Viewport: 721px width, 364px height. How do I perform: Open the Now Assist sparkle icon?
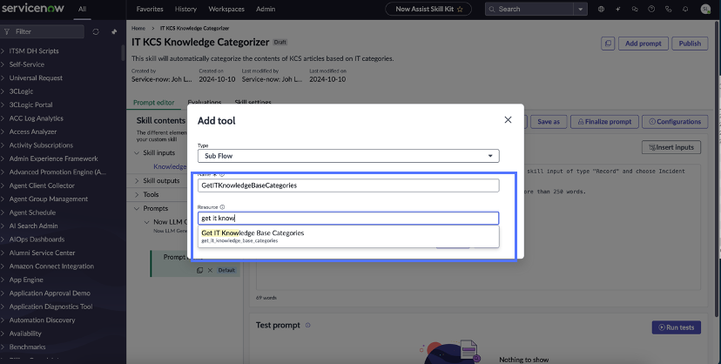point(618,9)
